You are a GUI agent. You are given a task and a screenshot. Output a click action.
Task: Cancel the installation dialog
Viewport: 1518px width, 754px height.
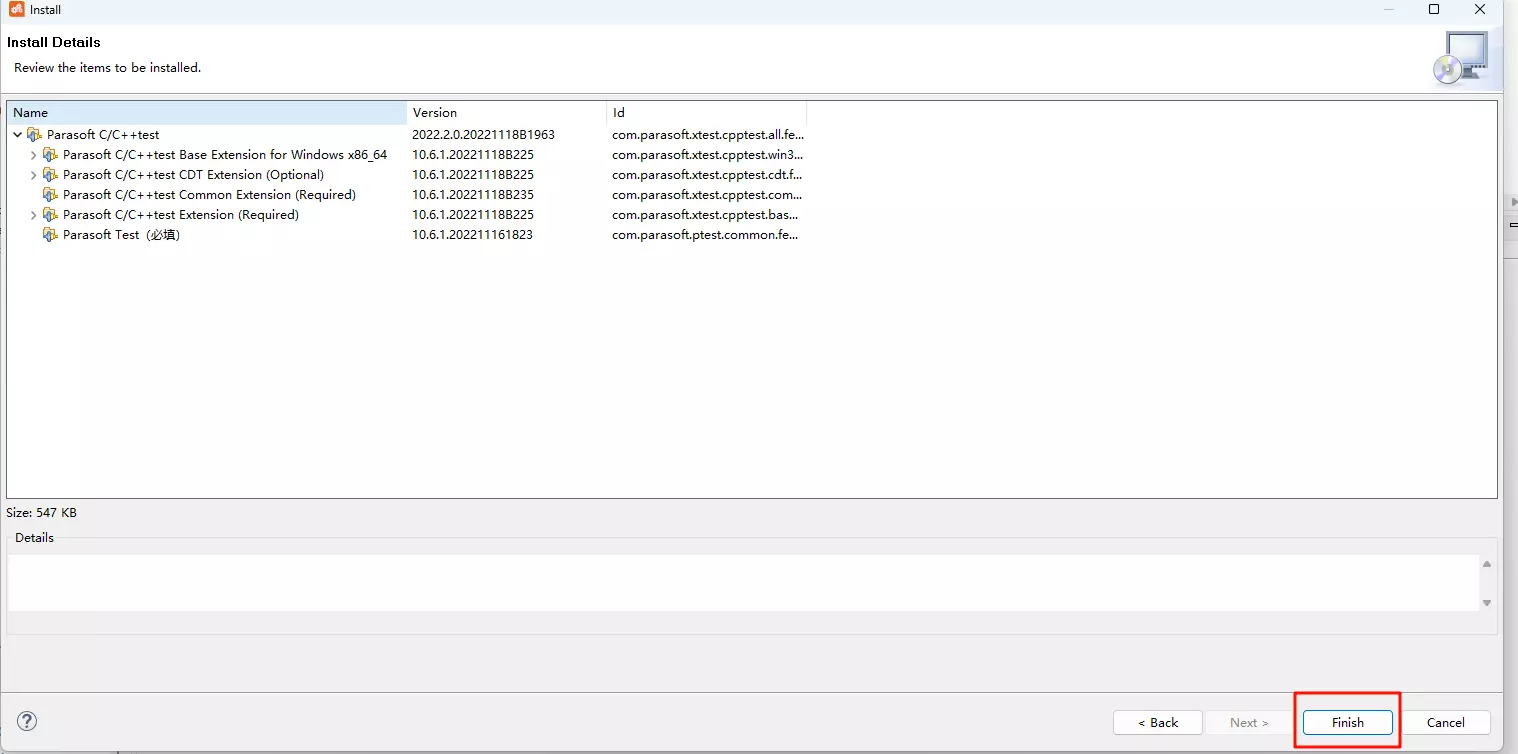point(1445,722)
